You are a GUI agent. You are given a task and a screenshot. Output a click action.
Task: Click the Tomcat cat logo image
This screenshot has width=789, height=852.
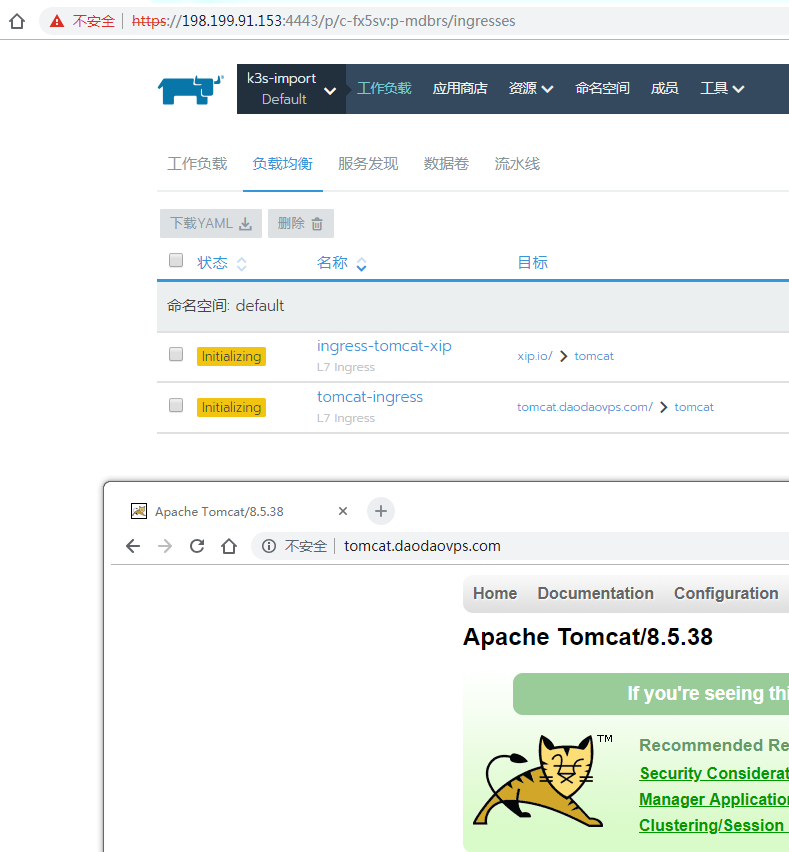coord(540,781)
